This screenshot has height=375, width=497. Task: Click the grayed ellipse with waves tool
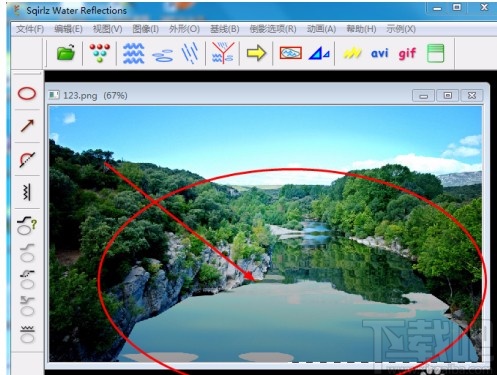[27, 334]
